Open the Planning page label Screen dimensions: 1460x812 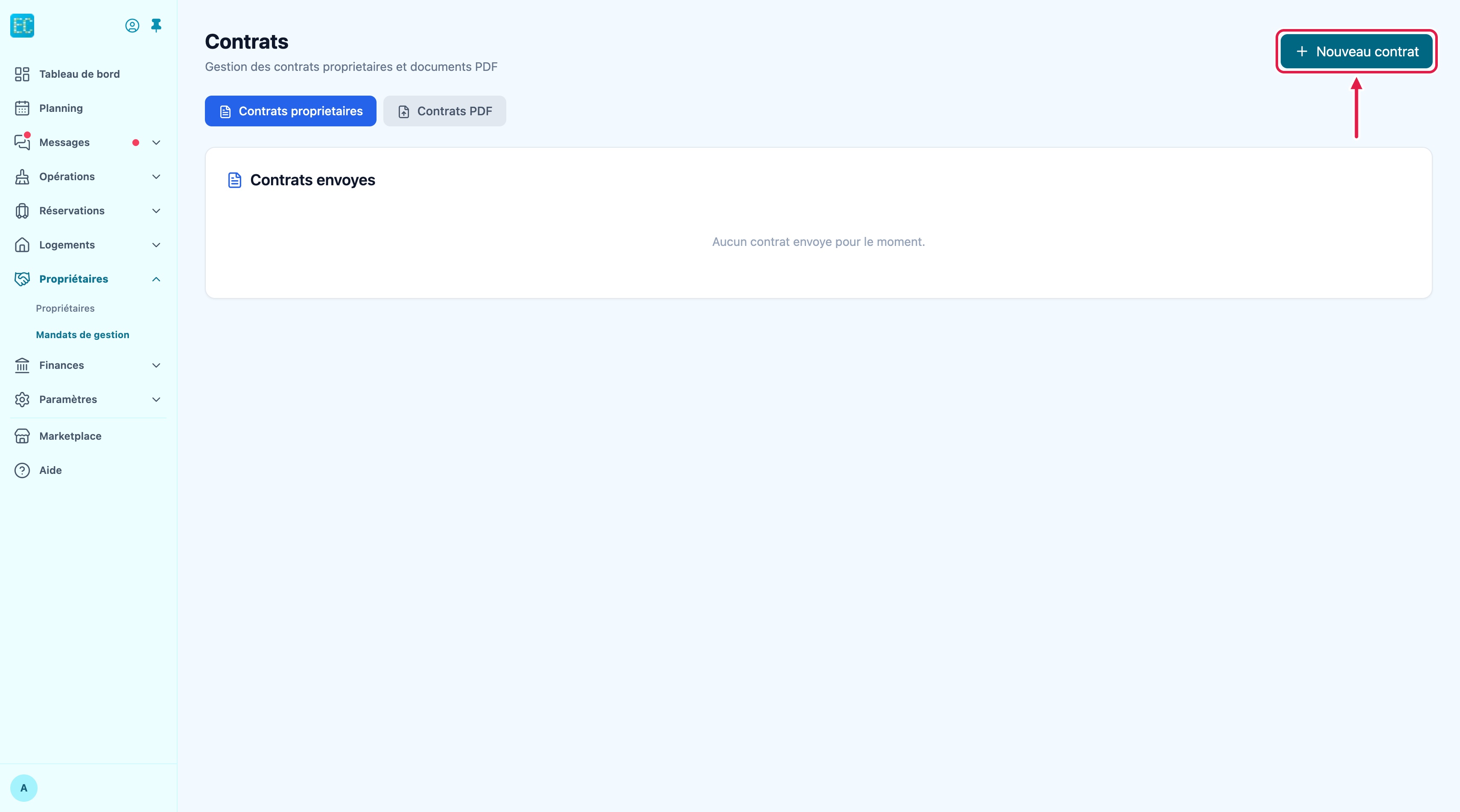[61, 108]
